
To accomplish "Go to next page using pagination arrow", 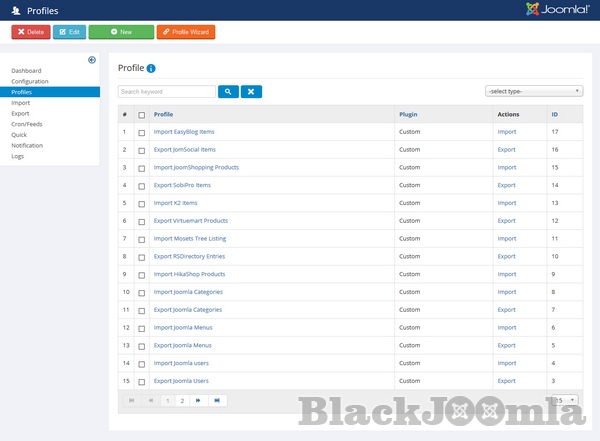I will [x=198, y=400].
